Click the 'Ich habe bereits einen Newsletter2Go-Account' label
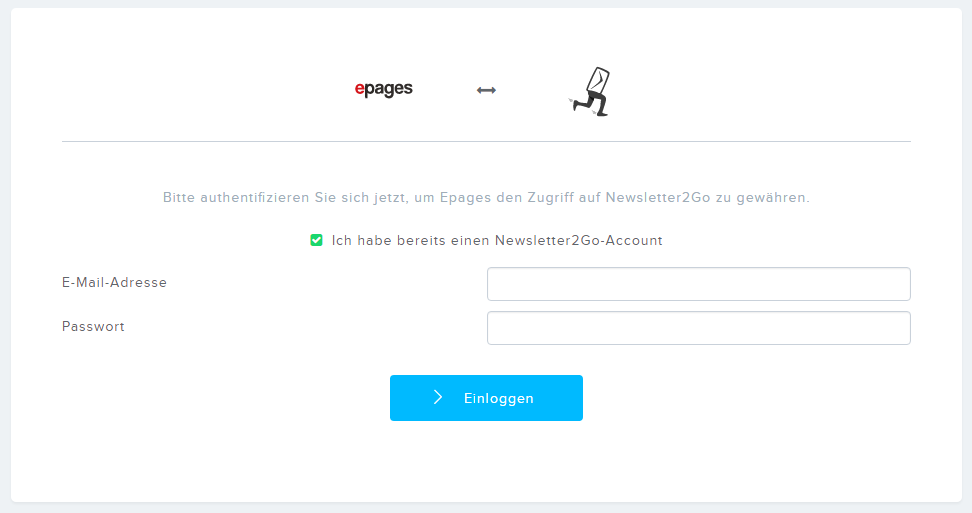This screenshot has width=972, height=513. (x=497, y=240)
